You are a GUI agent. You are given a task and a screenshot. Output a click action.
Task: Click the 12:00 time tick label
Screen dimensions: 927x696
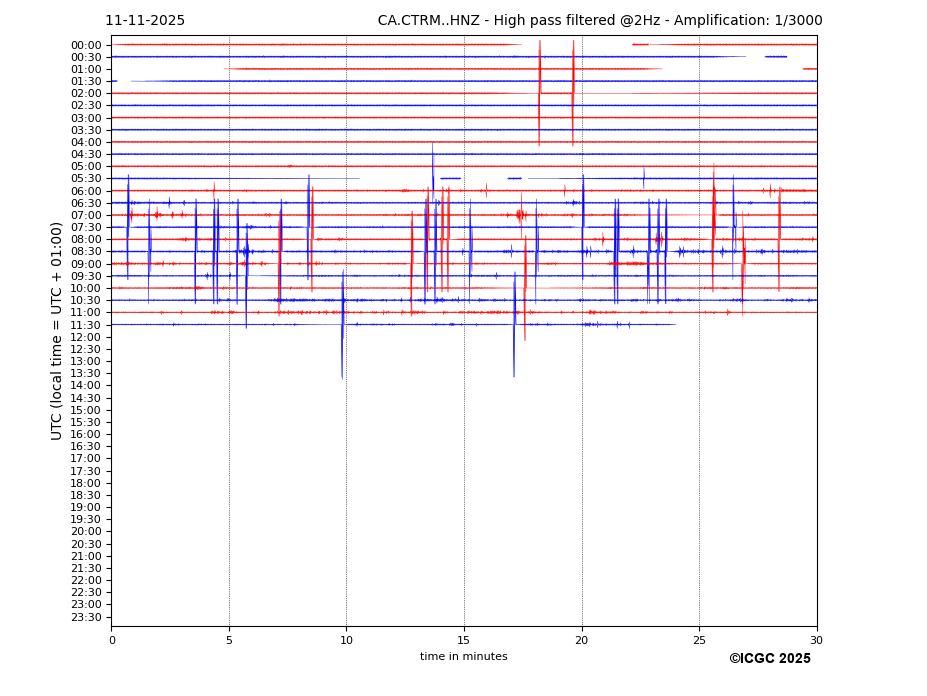[86, 337]
